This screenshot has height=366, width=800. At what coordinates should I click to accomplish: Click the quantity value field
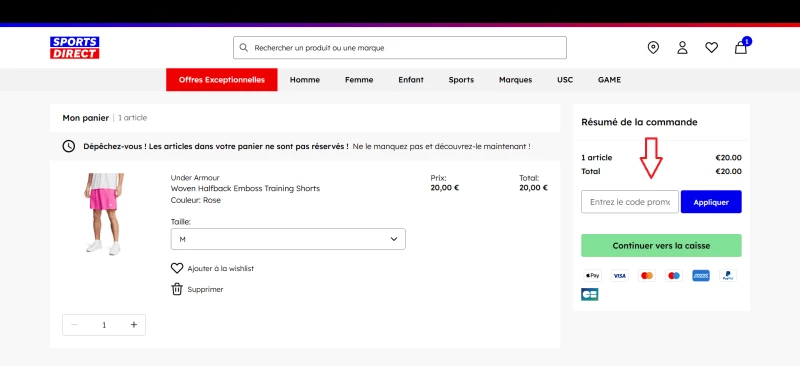(104, 325)
